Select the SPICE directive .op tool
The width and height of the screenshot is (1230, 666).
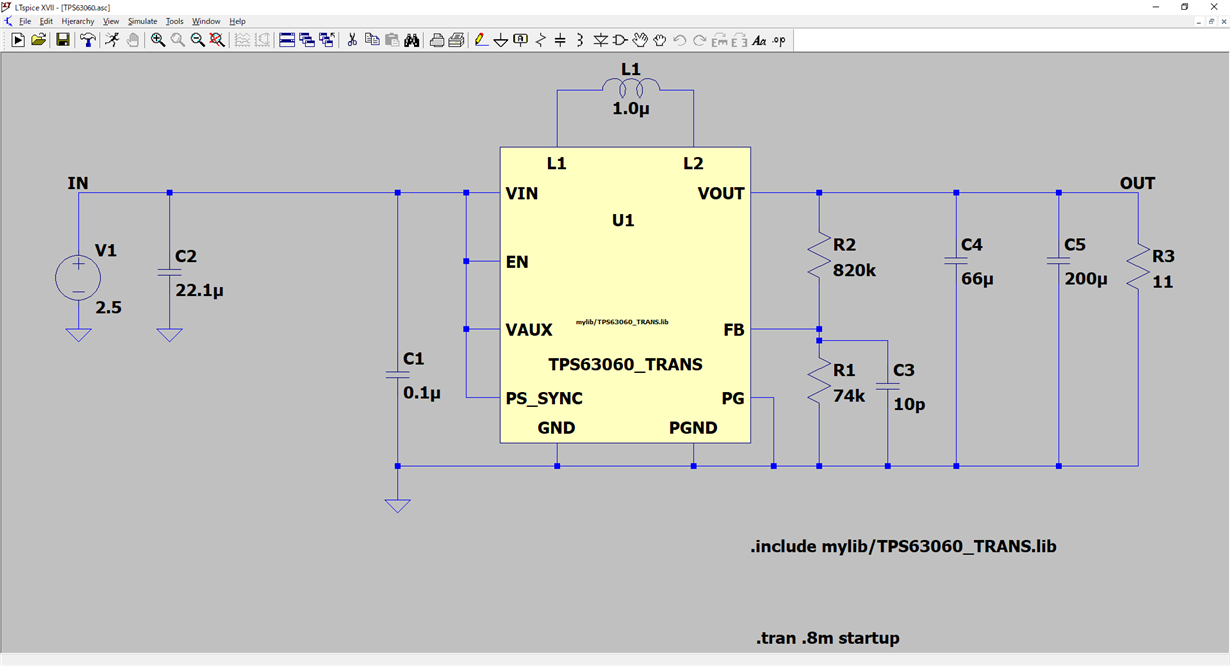pyautogui.click(x=779, y=40)
